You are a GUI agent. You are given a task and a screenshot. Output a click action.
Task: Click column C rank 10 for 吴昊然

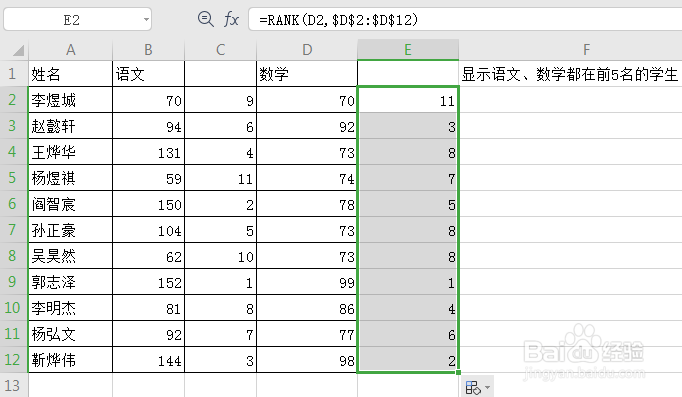(221, 256)
